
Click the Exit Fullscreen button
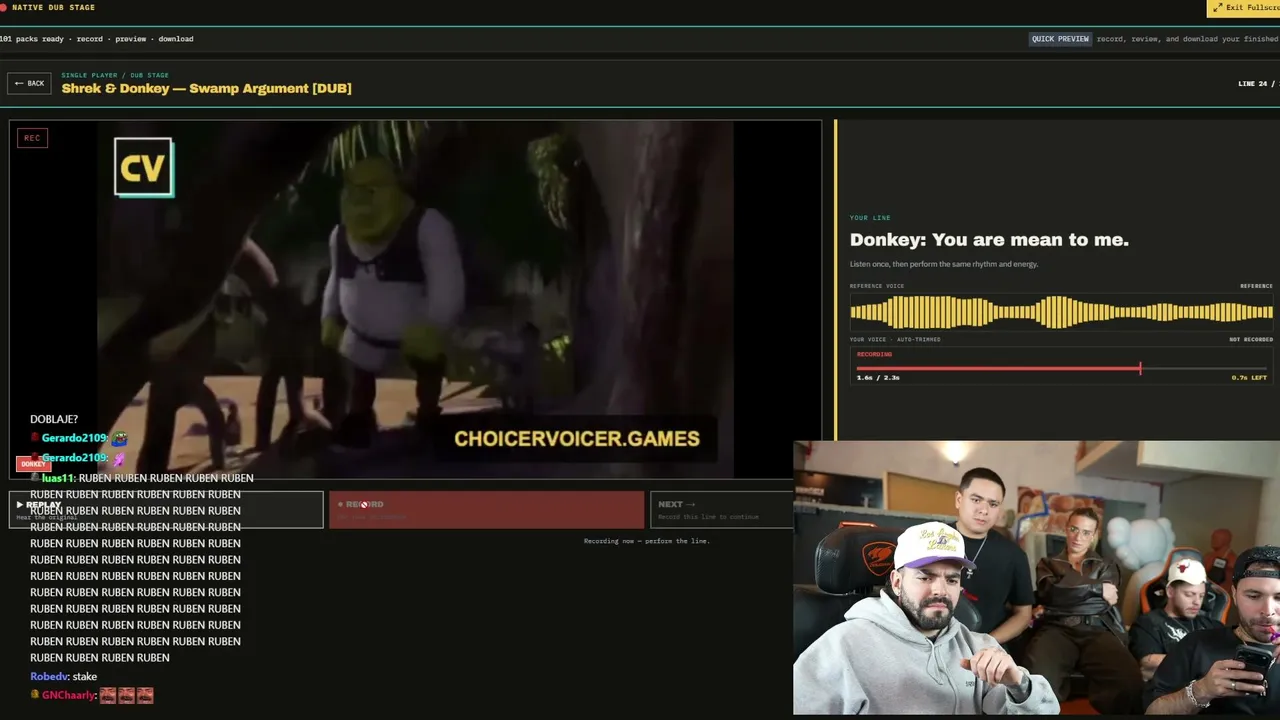[x=1244, y=8]
